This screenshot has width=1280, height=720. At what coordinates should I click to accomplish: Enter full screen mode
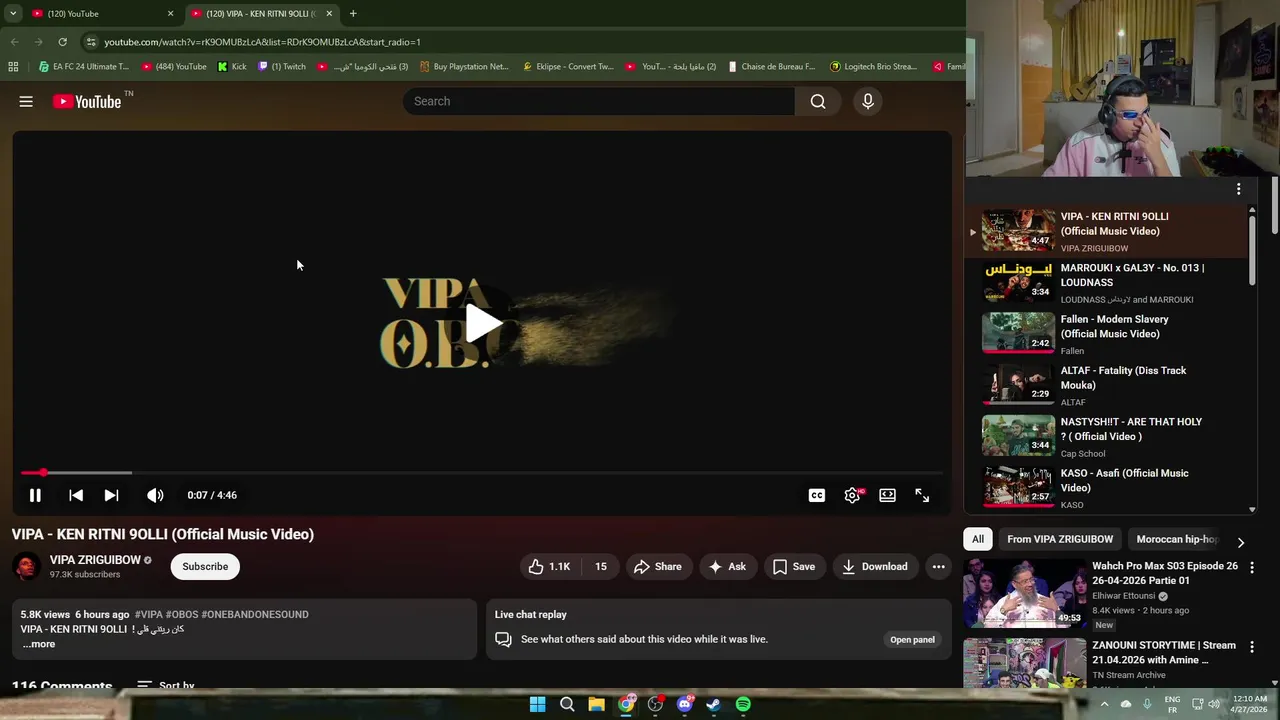(922, 495)
